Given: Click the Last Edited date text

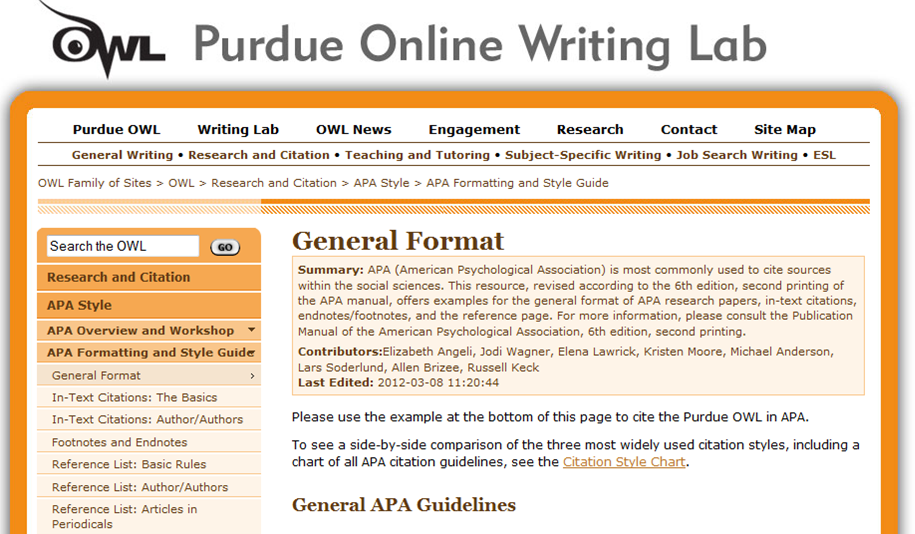Looking at the screenshot, I should [399, 383].
